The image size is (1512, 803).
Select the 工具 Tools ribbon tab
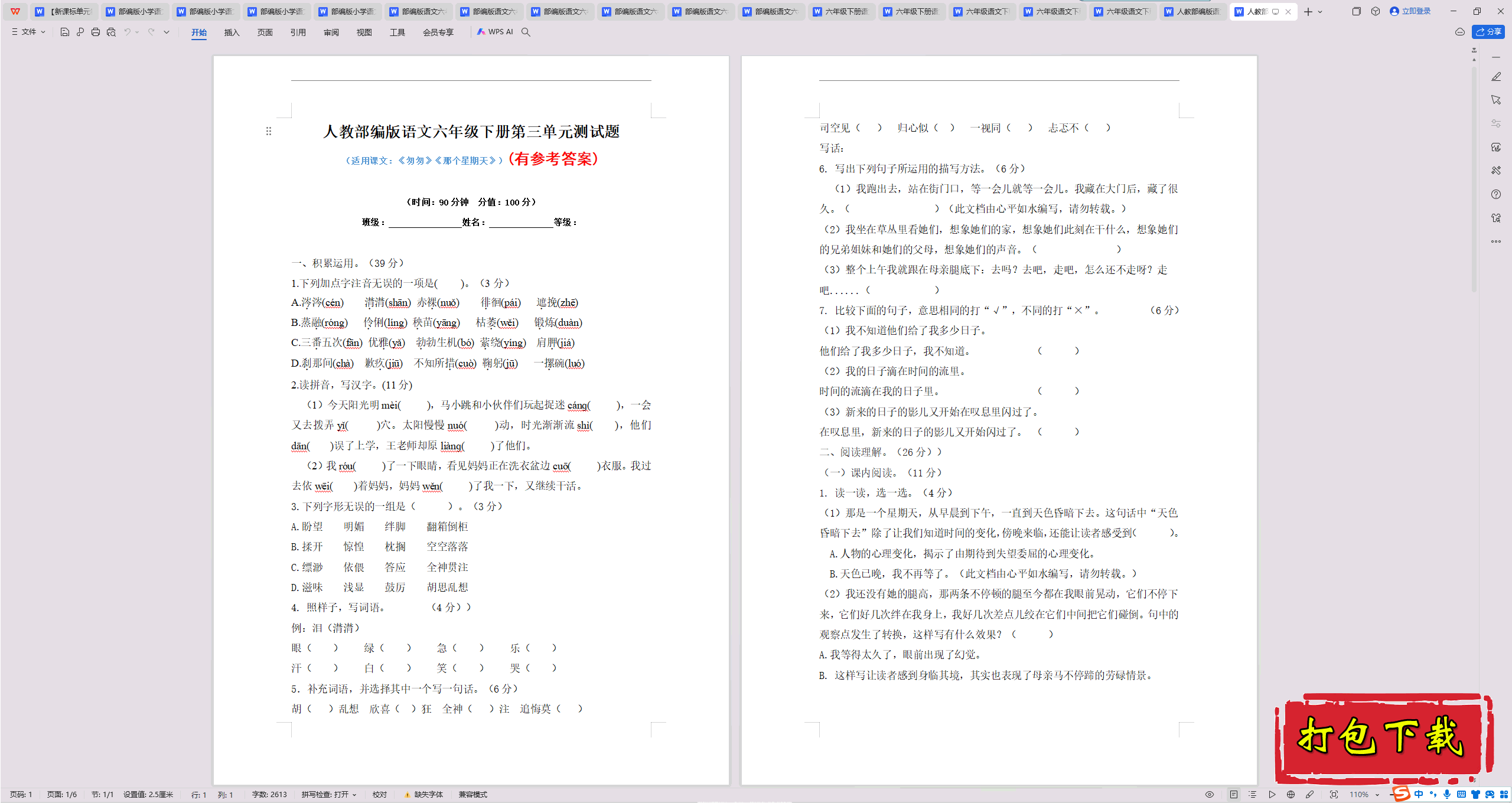[x=397, y=32]
